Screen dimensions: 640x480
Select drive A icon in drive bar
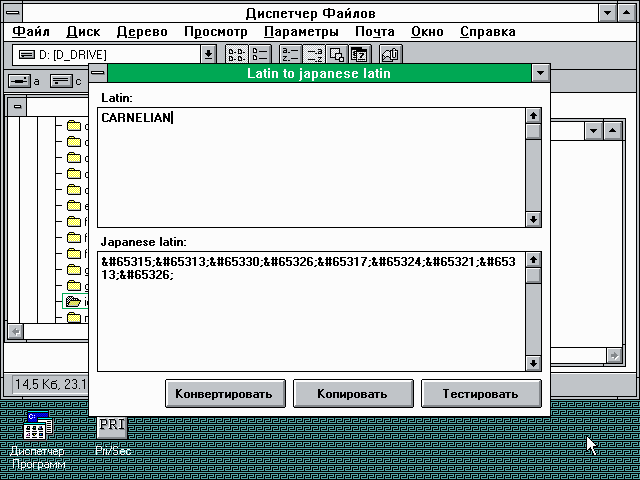click(x=21, y=80)
